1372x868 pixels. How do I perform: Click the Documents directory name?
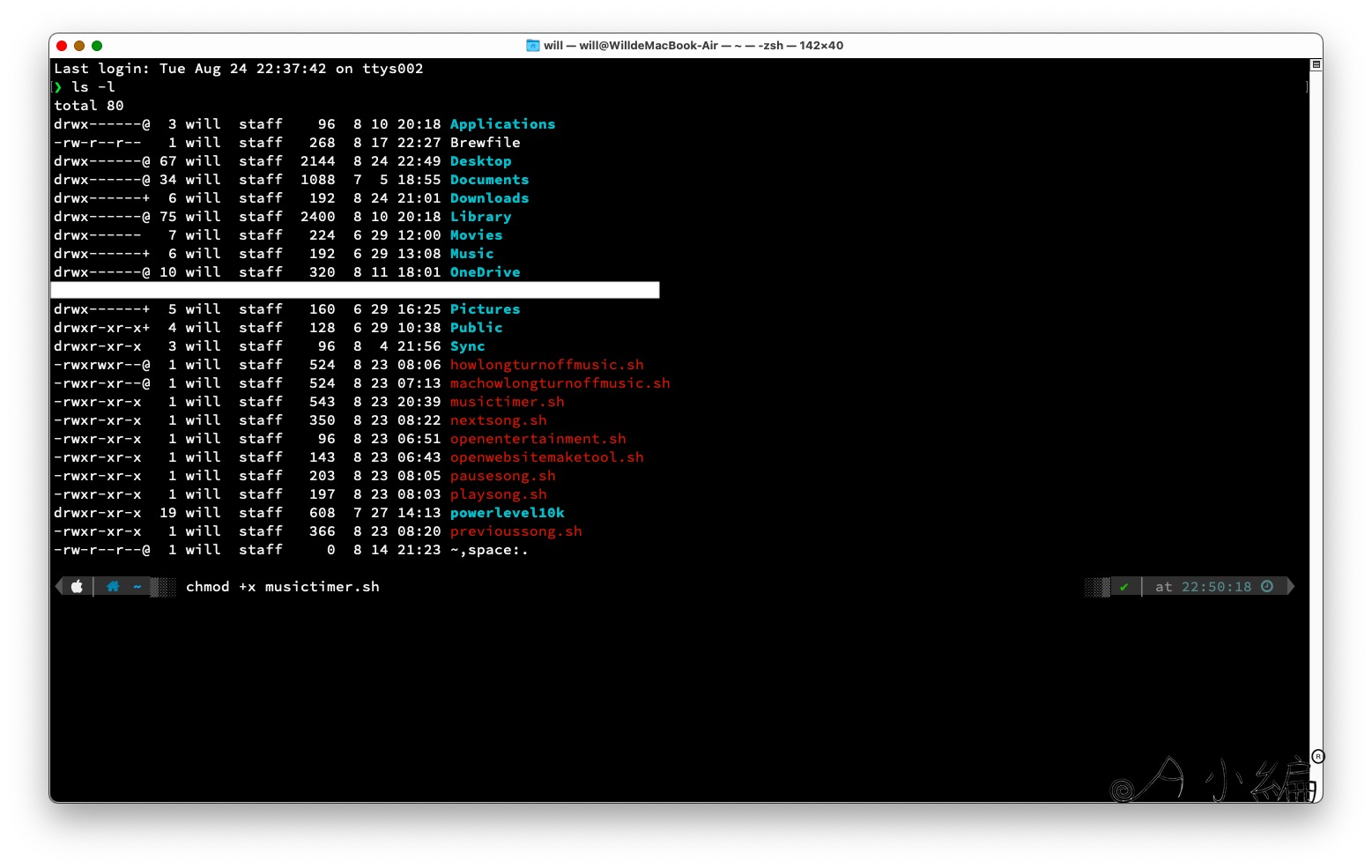point(489,180)
